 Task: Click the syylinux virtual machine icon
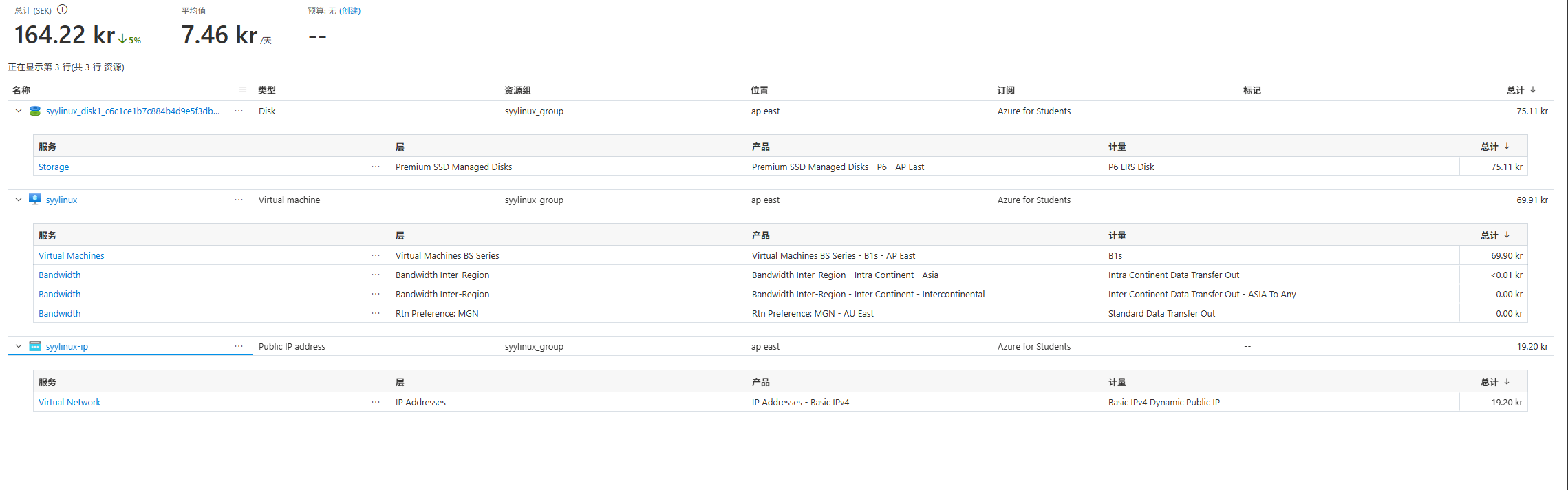35,200
